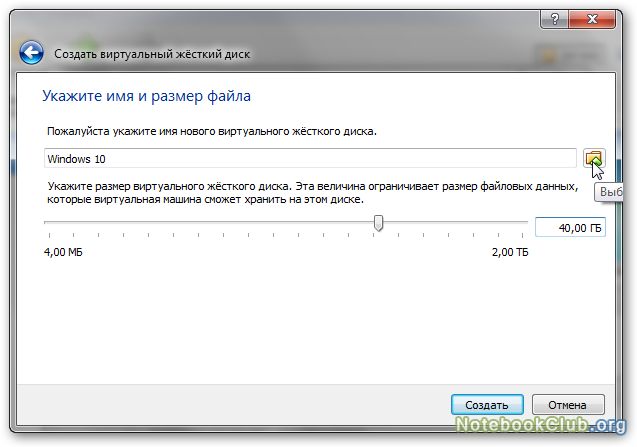Click the NotebookClub.org watermark

point(540,425)
